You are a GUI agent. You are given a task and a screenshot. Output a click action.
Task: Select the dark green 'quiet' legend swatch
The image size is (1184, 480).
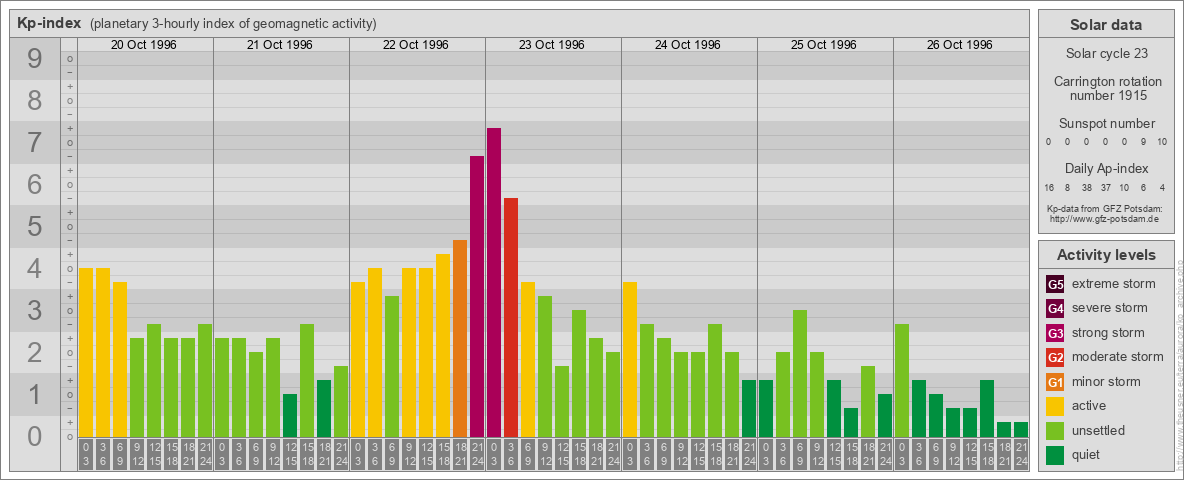(1056, 455)
